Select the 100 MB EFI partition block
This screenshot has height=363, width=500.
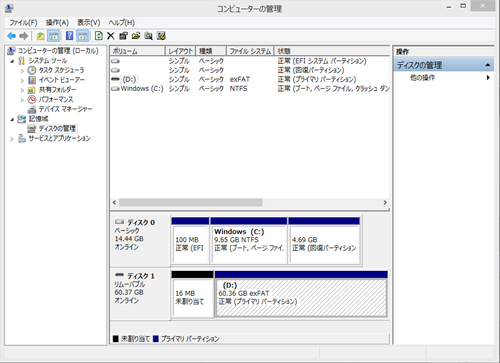(x=190, y=241)
